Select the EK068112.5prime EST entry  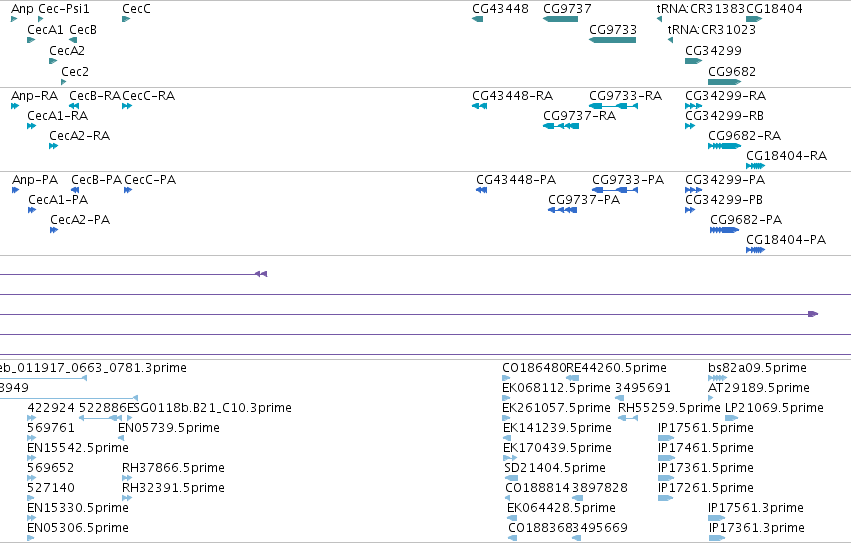[x=556, y=388]
